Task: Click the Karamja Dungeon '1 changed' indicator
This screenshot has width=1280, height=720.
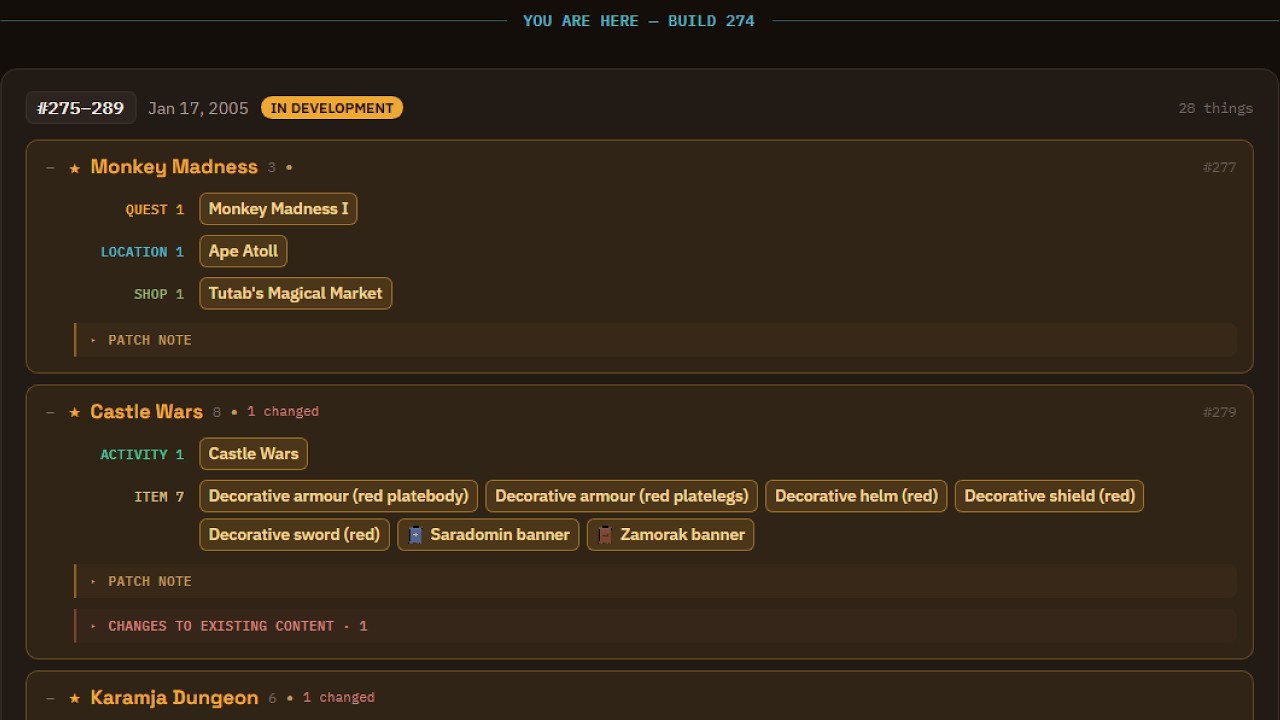Action: click(339, 698)
